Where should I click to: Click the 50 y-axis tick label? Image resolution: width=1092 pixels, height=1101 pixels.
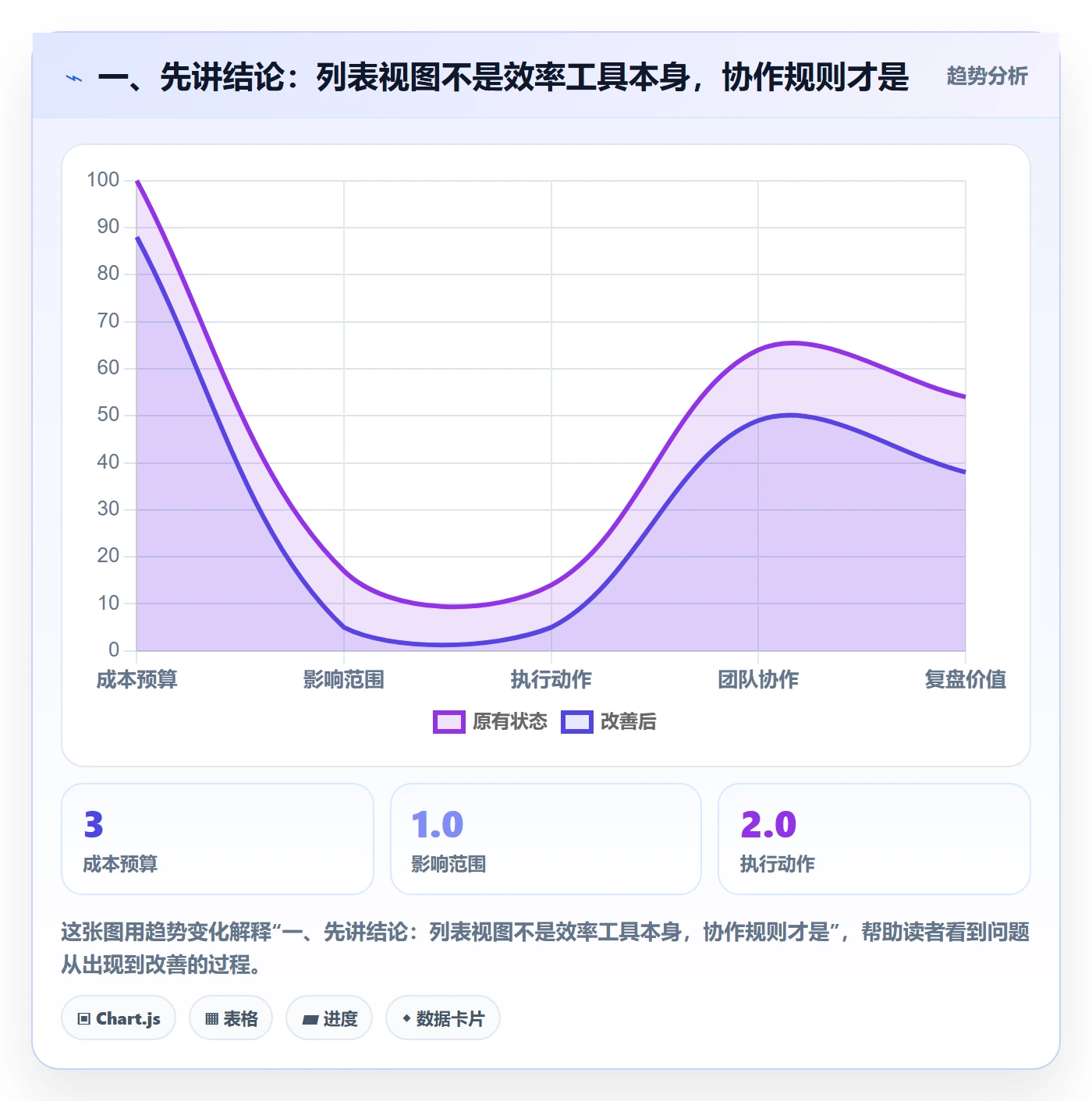pyautogui.click(x=108, y=415)
